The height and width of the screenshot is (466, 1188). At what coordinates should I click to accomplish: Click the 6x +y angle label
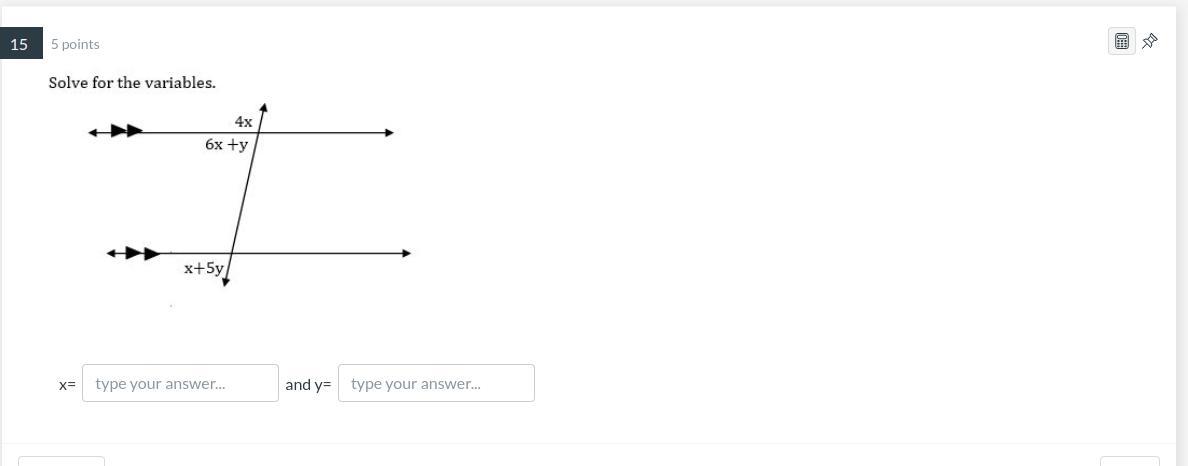pos(226,144)
